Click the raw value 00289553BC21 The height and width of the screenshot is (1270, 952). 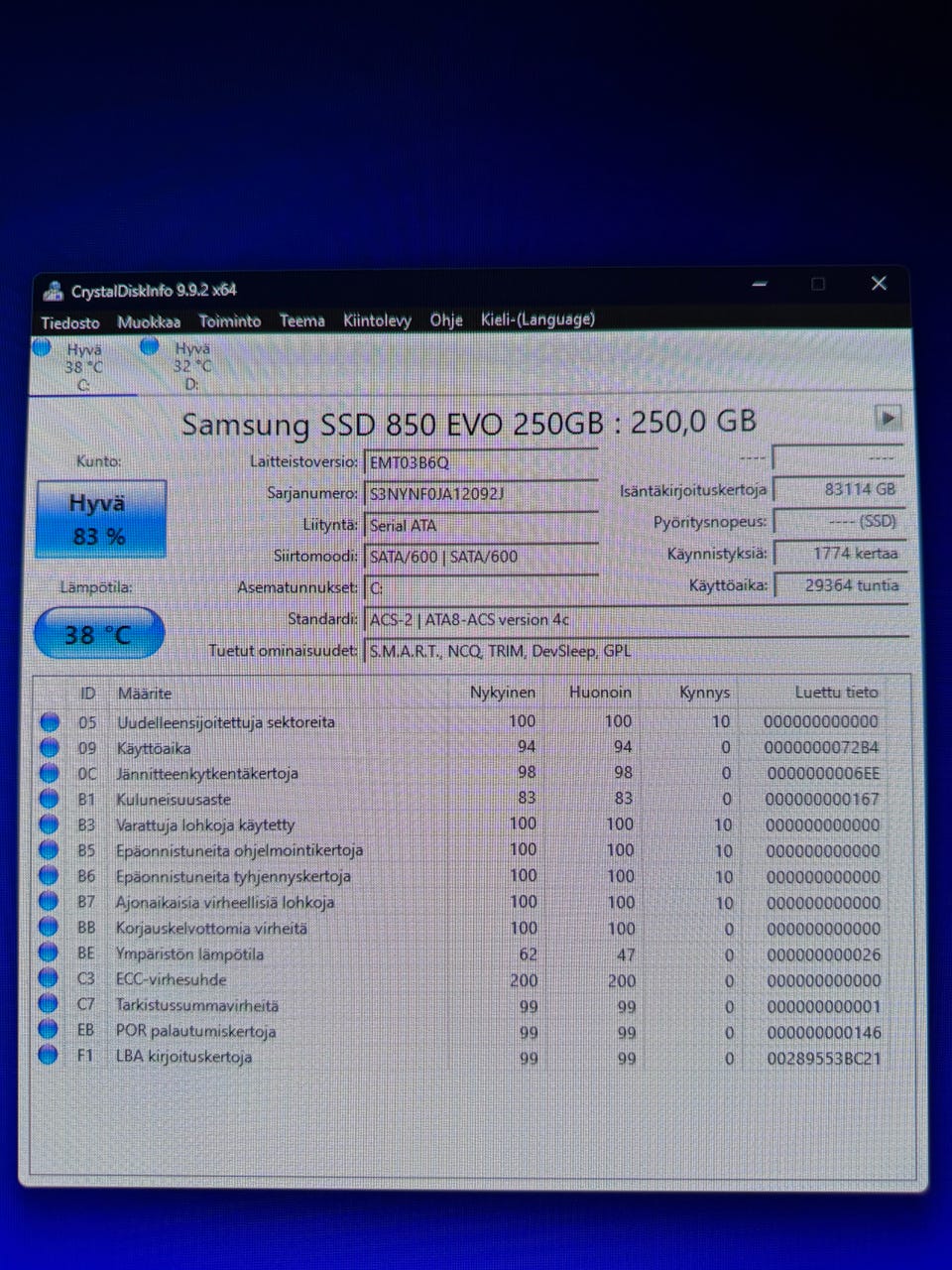pos(823,1059)
